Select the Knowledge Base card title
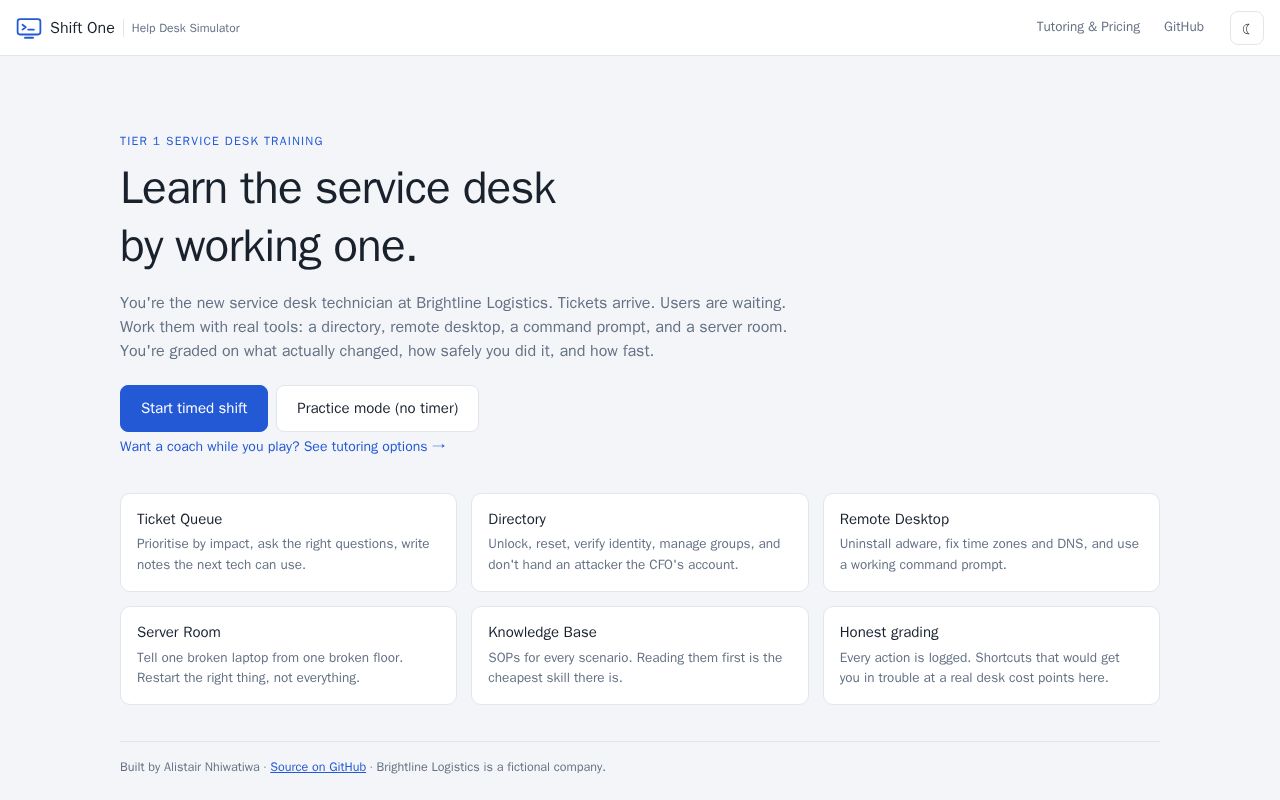 pos(542,632)
